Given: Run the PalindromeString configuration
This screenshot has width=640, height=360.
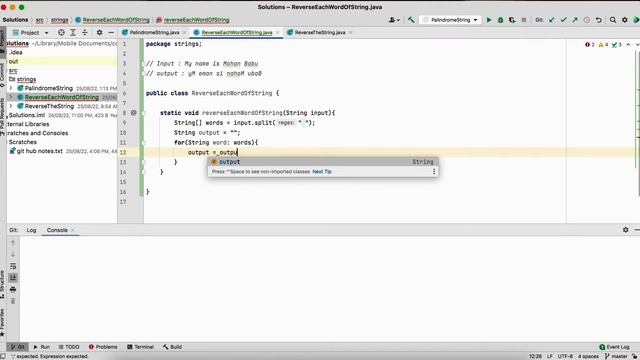Looking at the screenshot, I should (x=489, y=20).
